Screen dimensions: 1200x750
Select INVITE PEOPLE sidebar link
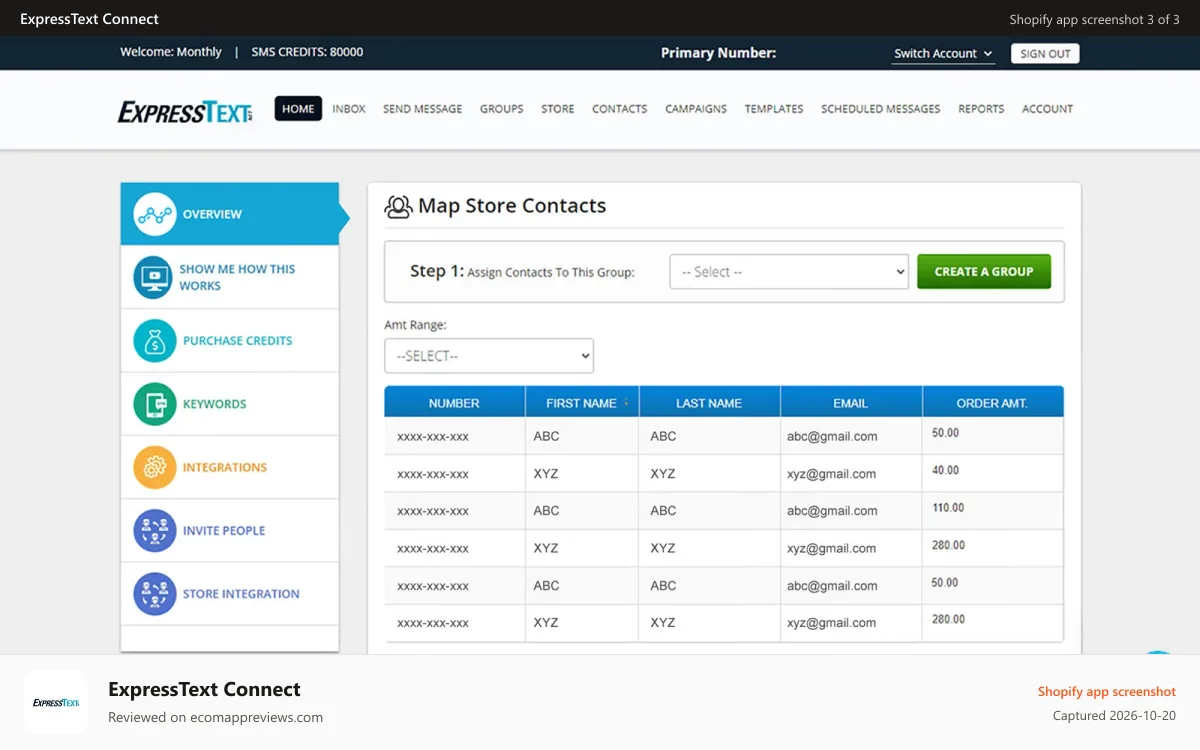[x=223, y=531]
